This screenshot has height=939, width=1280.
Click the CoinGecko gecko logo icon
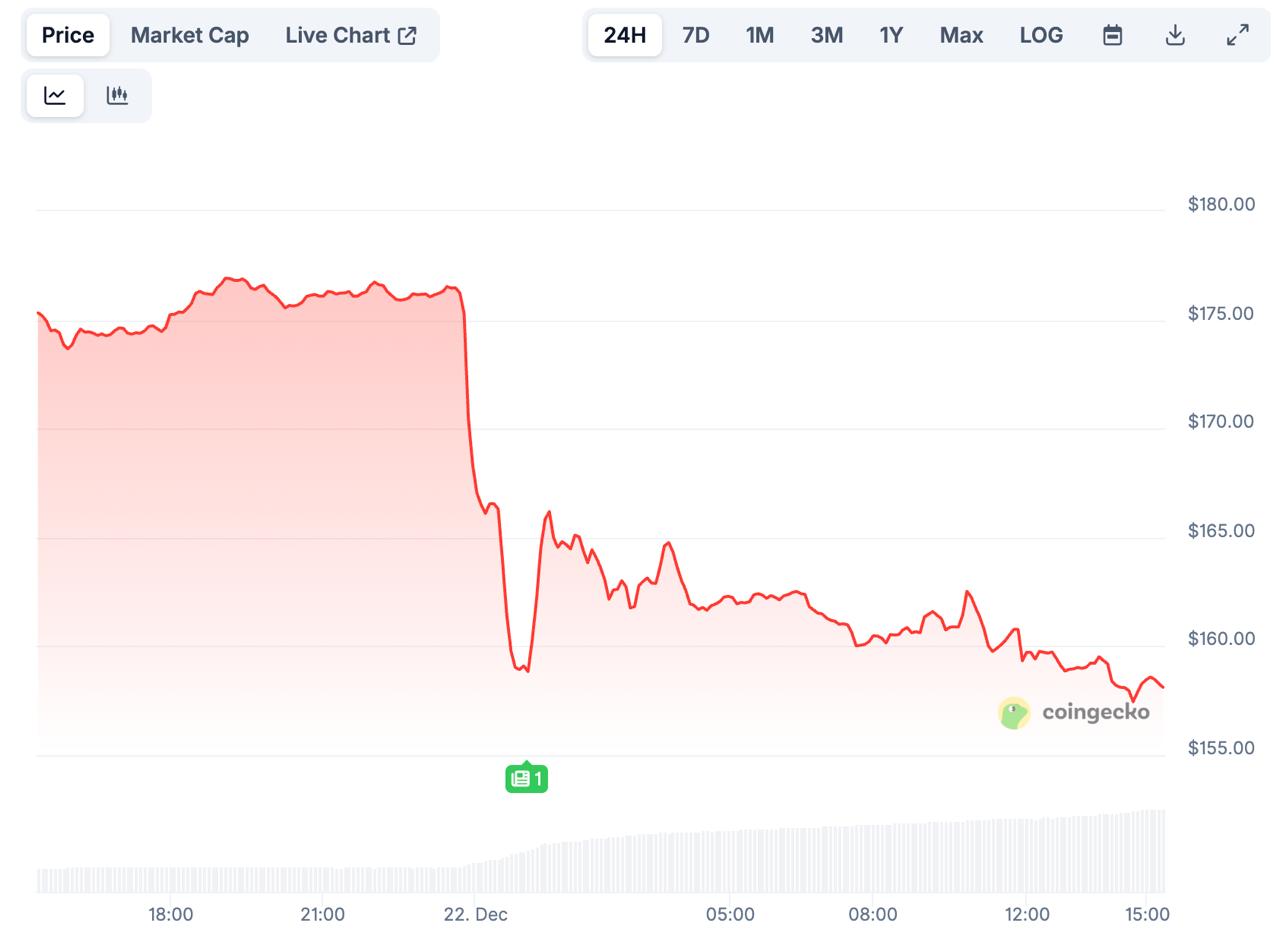click(1014, 713)
